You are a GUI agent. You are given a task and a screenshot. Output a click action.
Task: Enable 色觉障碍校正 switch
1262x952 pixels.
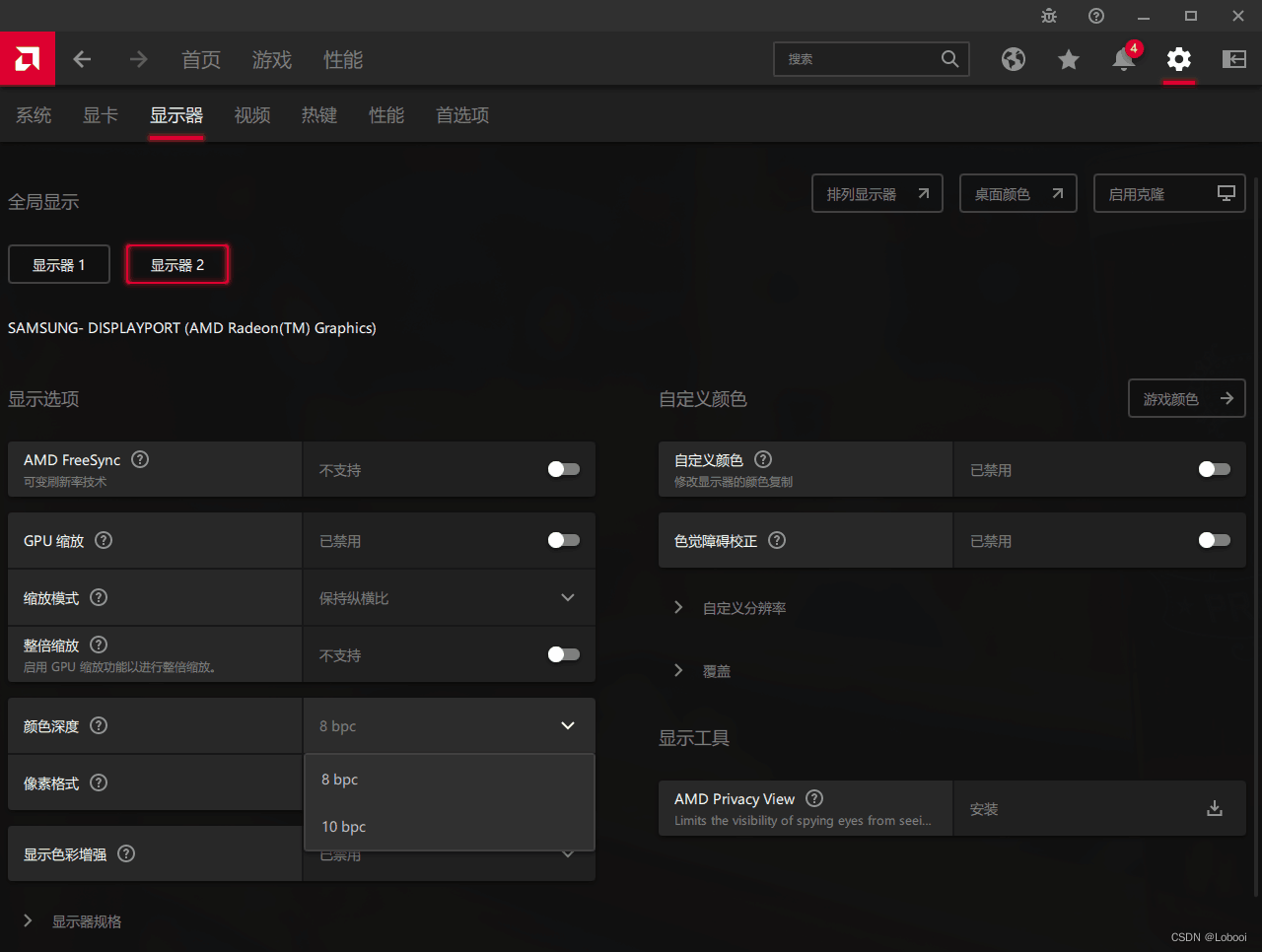pos(1215,540)
